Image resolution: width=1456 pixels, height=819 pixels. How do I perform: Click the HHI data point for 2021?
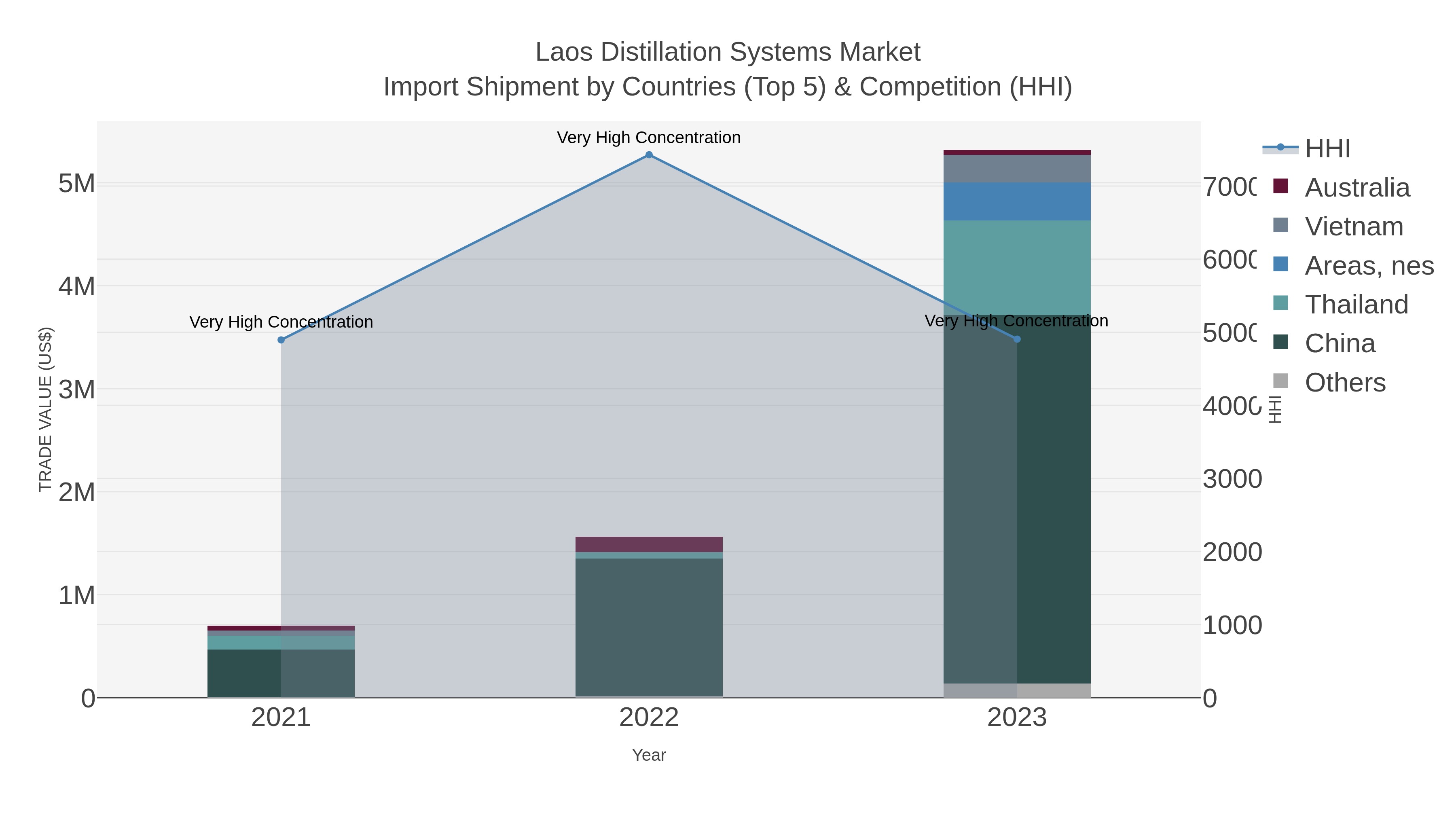point(281,340)
